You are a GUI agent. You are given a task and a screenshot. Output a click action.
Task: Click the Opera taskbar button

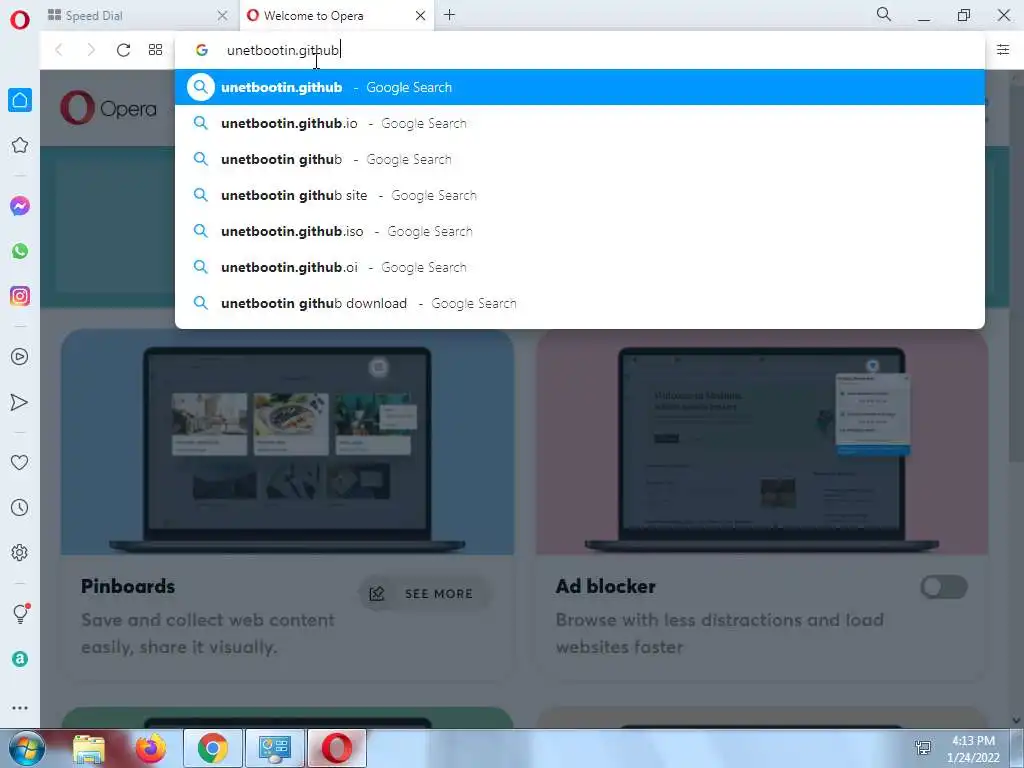click(336, 748)
